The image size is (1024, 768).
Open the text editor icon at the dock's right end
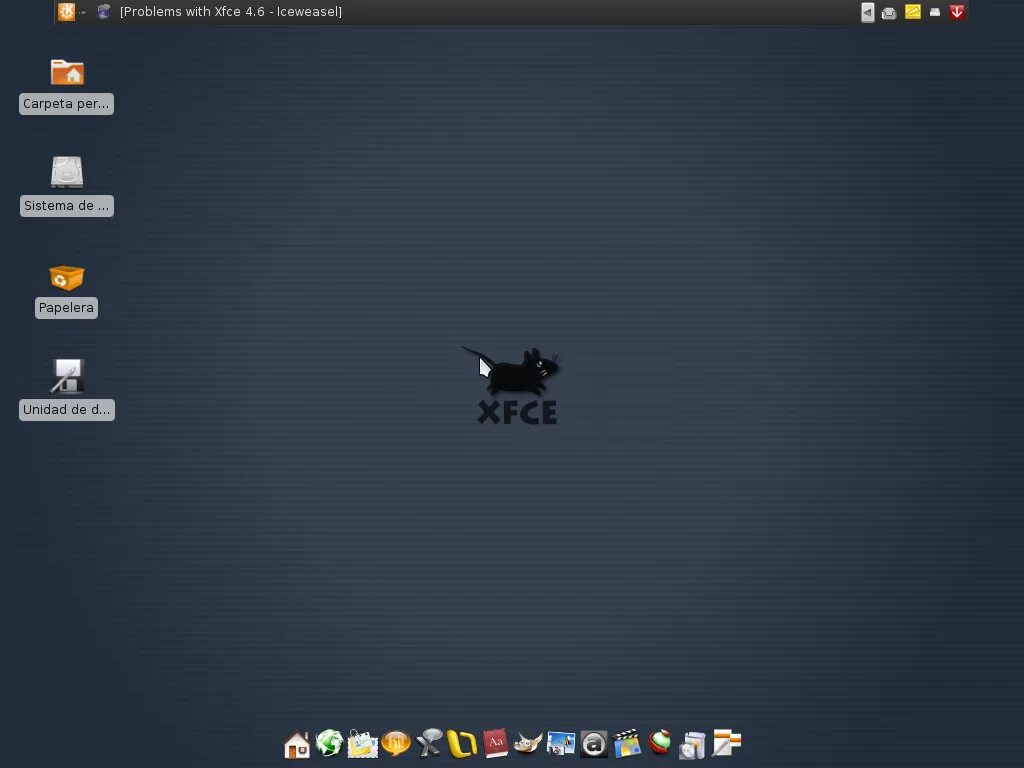[x=726, y=744]
